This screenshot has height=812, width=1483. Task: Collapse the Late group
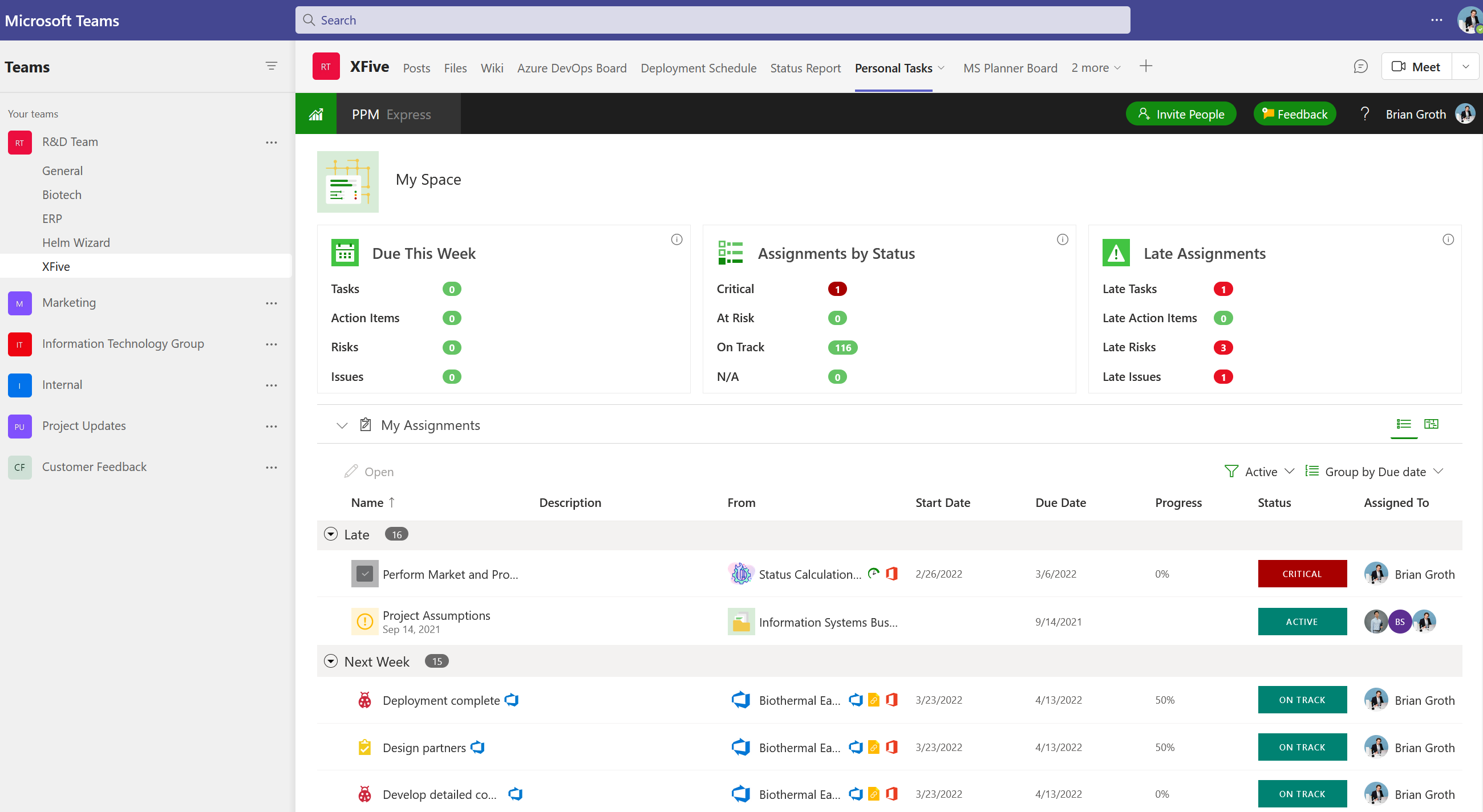(330, 534)
